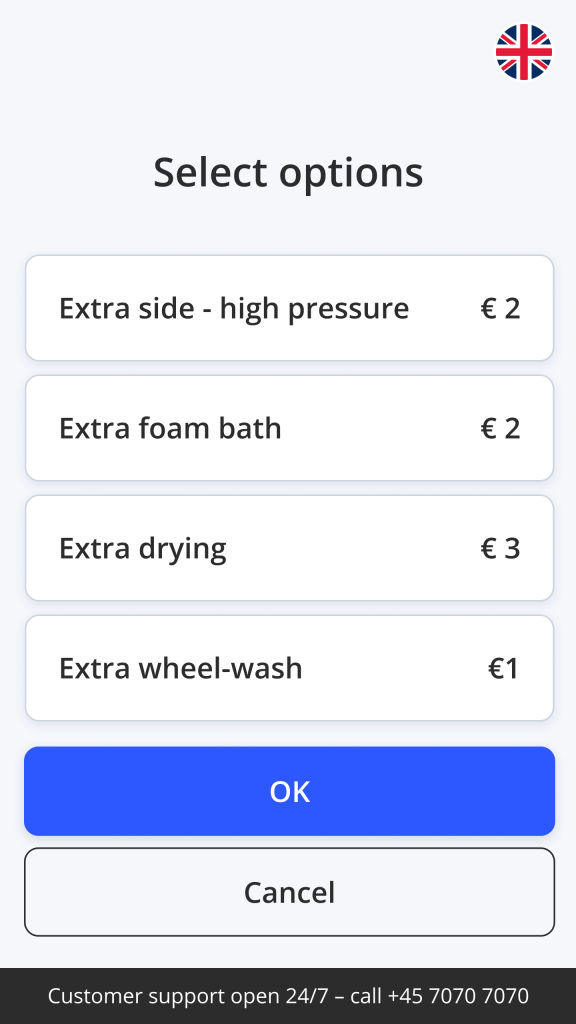Click the customer support footer bar
Viewport: 576px width, 1024px height.
288,996
